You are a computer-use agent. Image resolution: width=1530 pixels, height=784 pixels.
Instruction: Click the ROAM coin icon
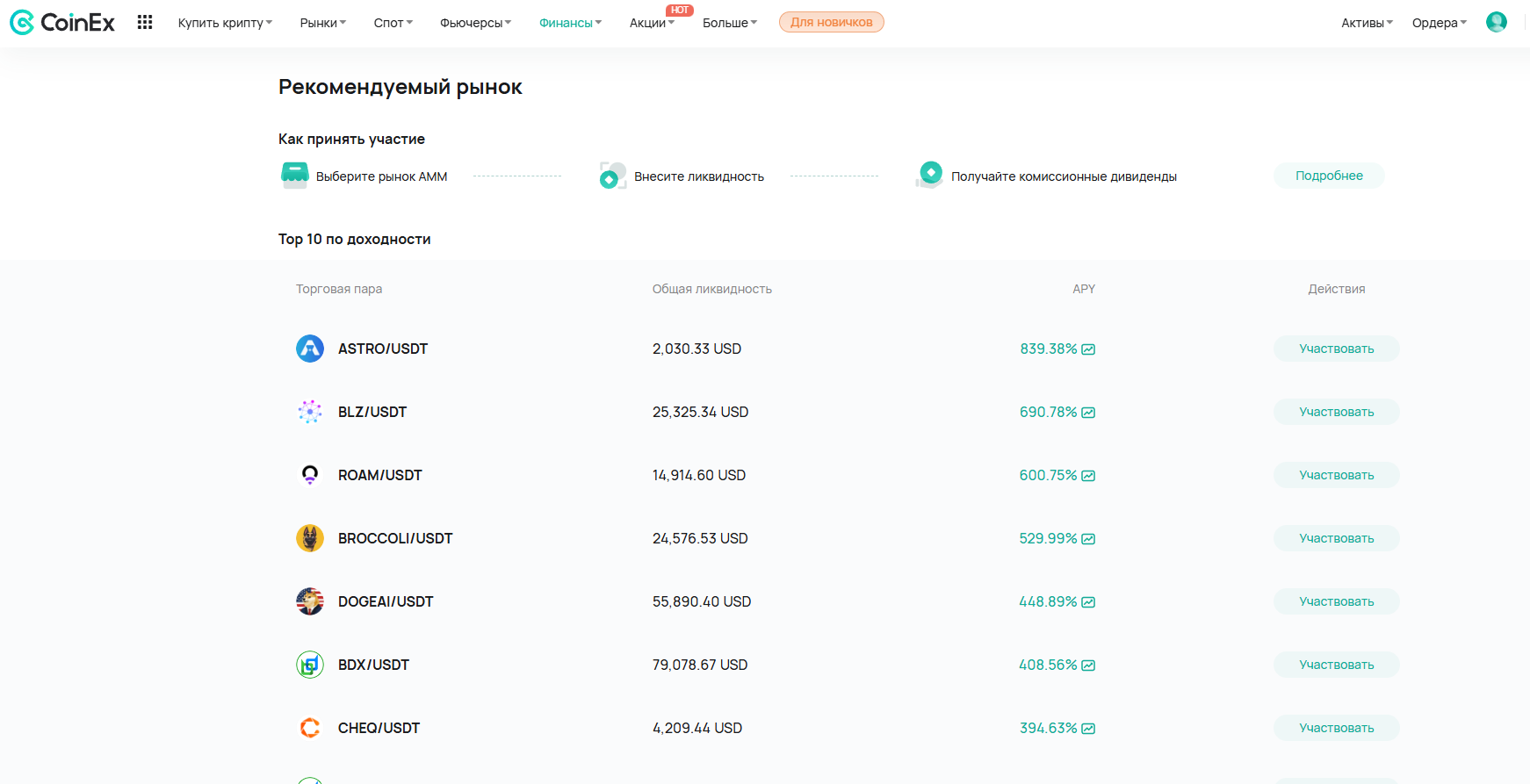click(310, 475)
